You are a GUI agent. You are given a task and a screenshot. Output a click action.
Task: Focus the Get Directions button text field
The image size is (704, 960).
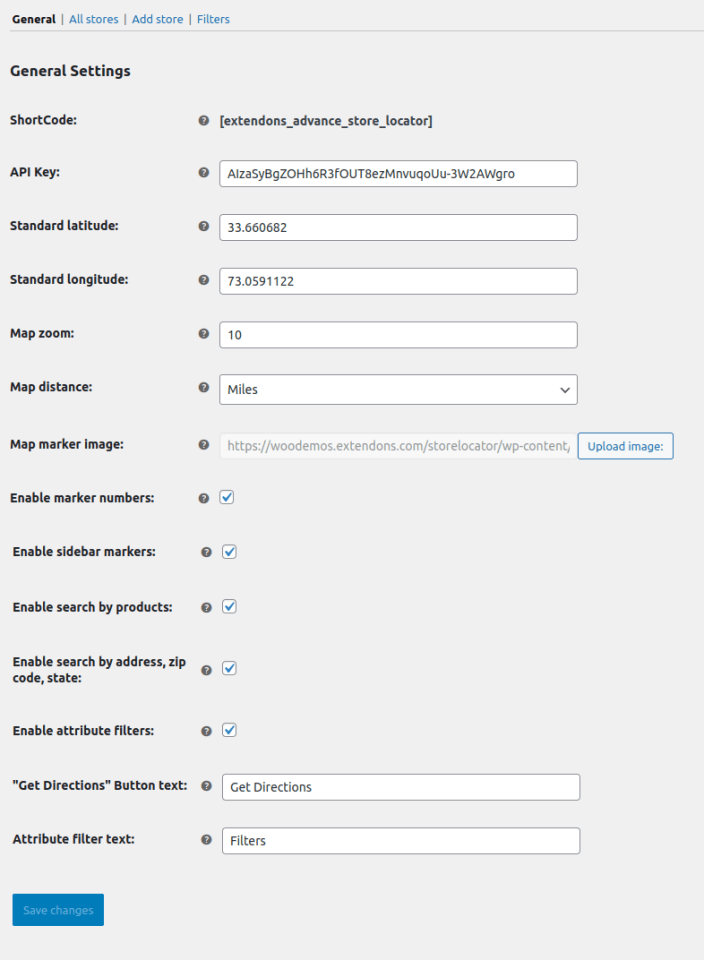(x=400, y=787)
